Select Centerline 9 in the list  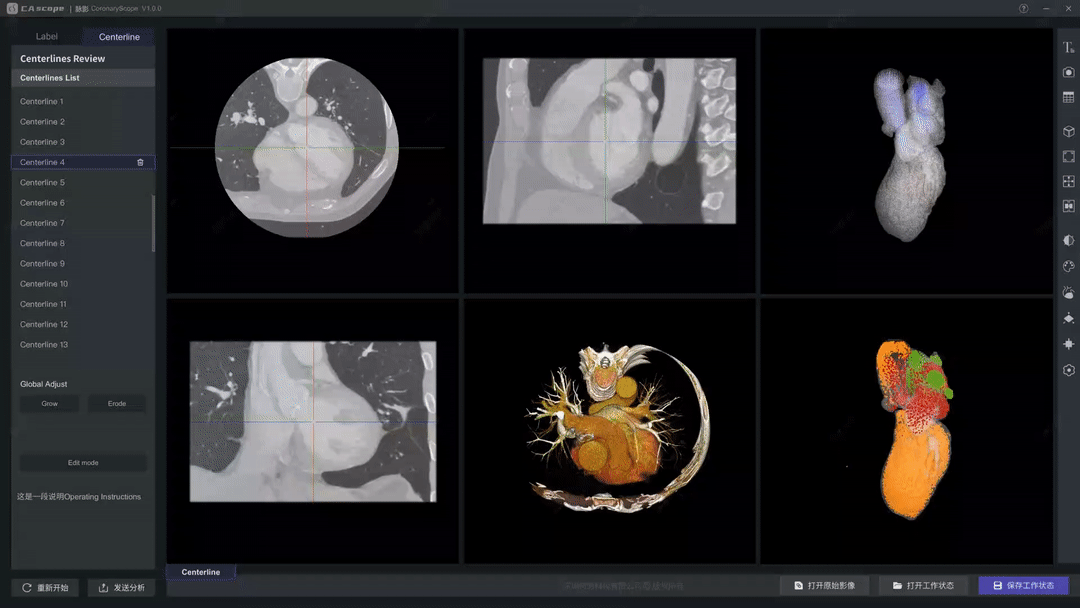point(83,264)
